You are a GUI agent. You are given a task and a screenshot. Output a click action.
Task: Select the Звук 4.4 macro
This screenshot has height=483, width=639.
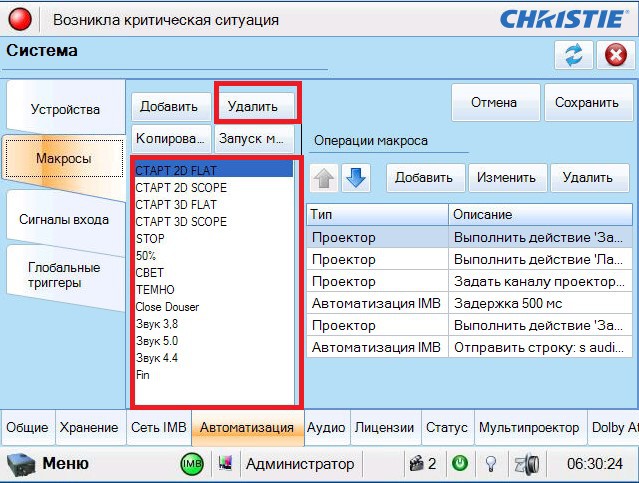coord(214,358)
